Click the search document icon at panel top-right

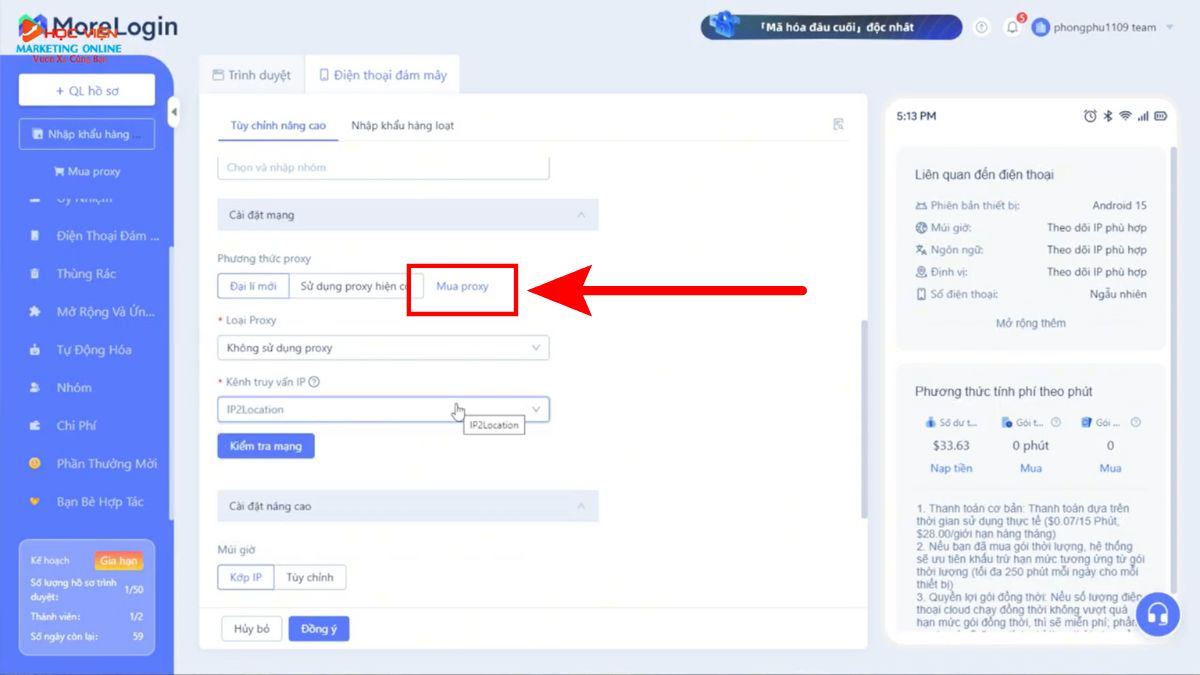[x=838, y=125]
